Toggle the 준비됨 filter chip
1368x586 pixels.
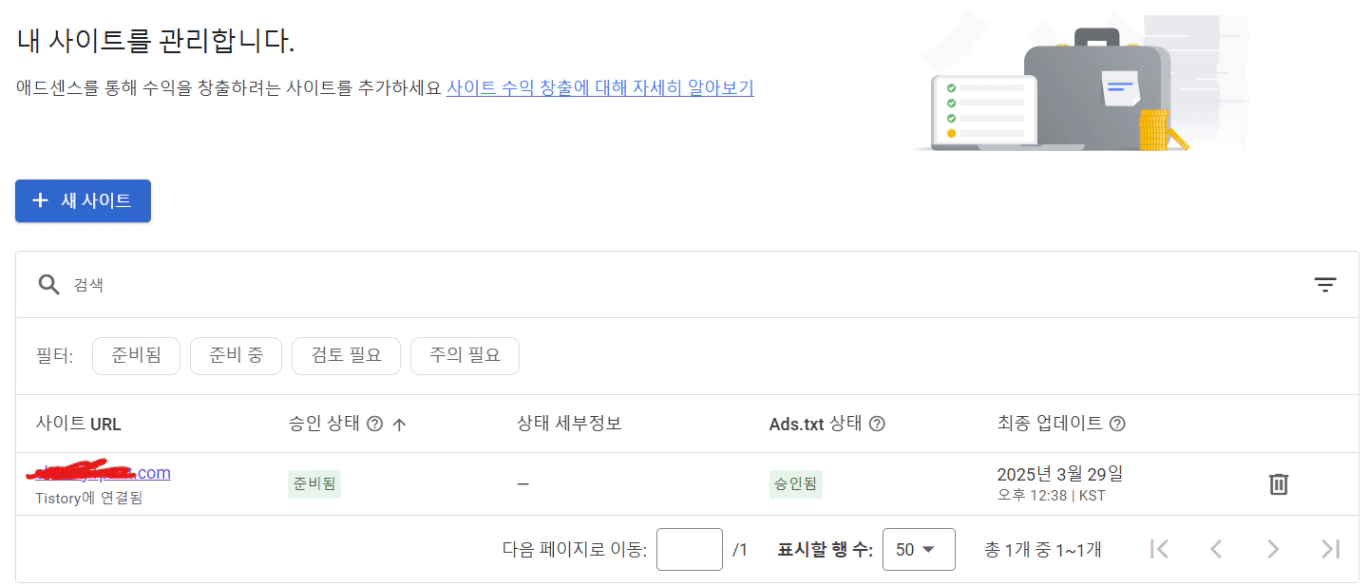pos(136,356)
